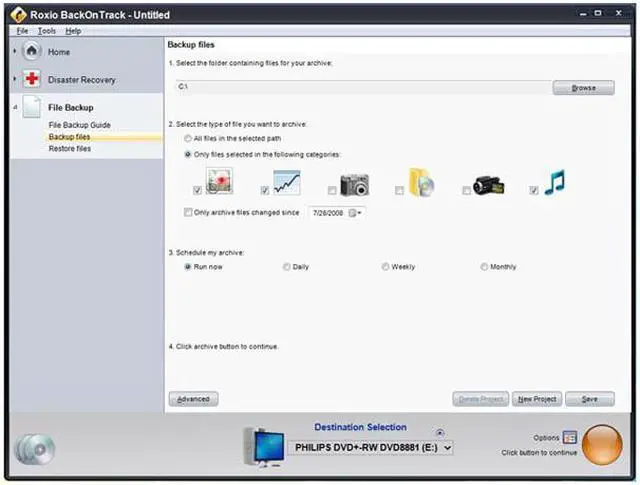Select 'Restore files' in sidebar
The image size is (640, 485).
(70, 148)
